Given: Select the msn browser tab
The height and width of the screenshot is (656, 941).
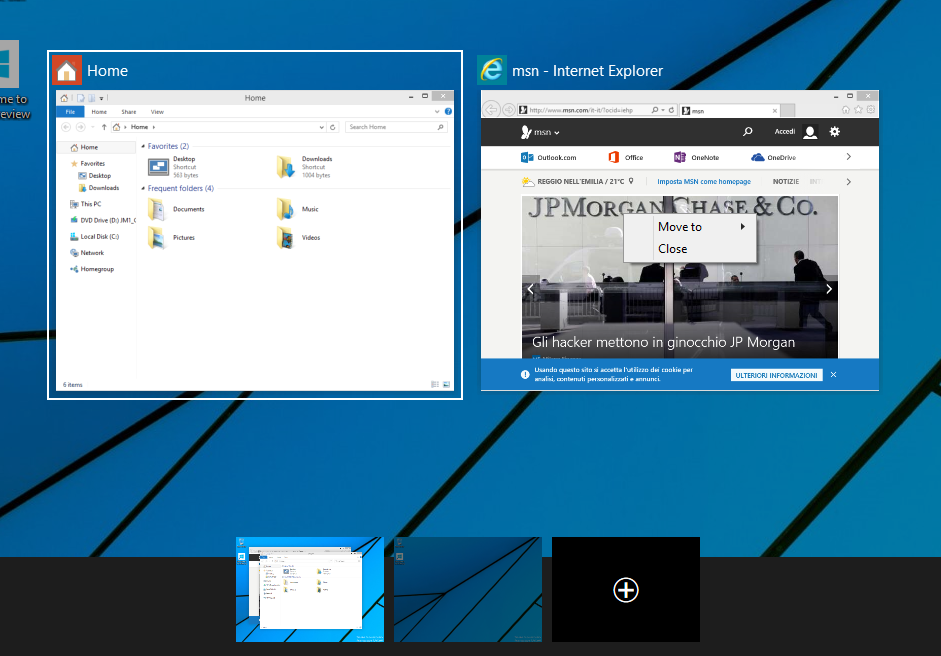Looking at the screenshot, I should pyautogui.click(x=730, y=110).
